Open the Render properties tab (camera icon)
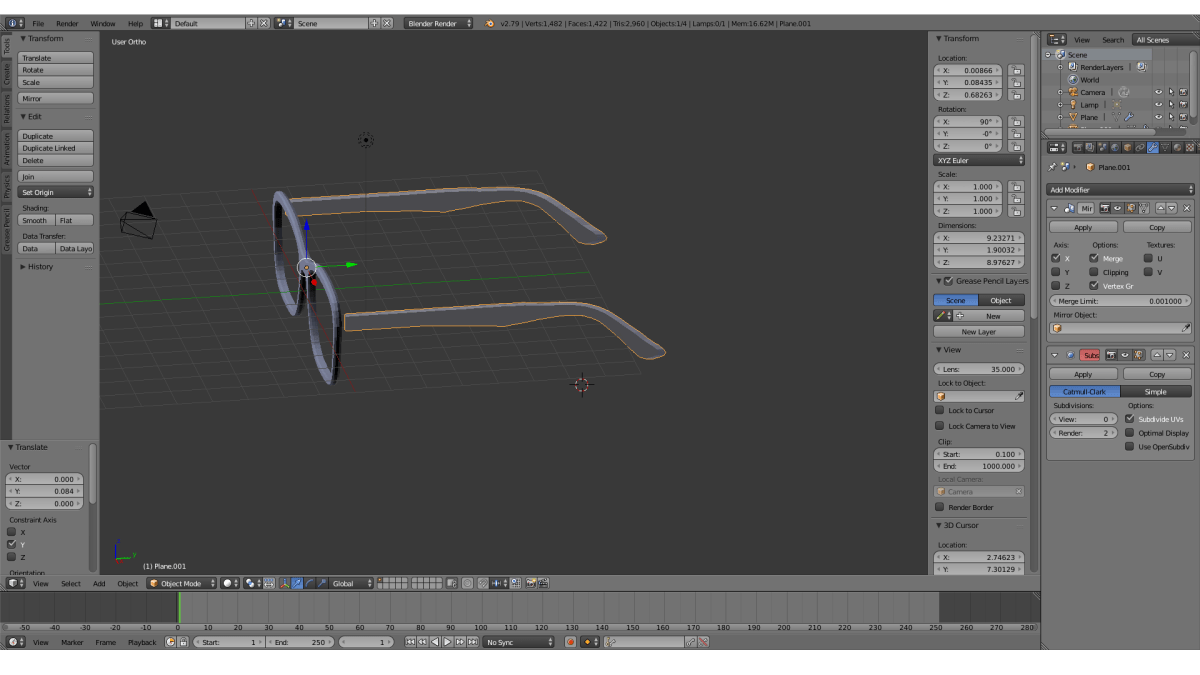The height and width of the screenshot is (675, 1200). coord(1078,148)
